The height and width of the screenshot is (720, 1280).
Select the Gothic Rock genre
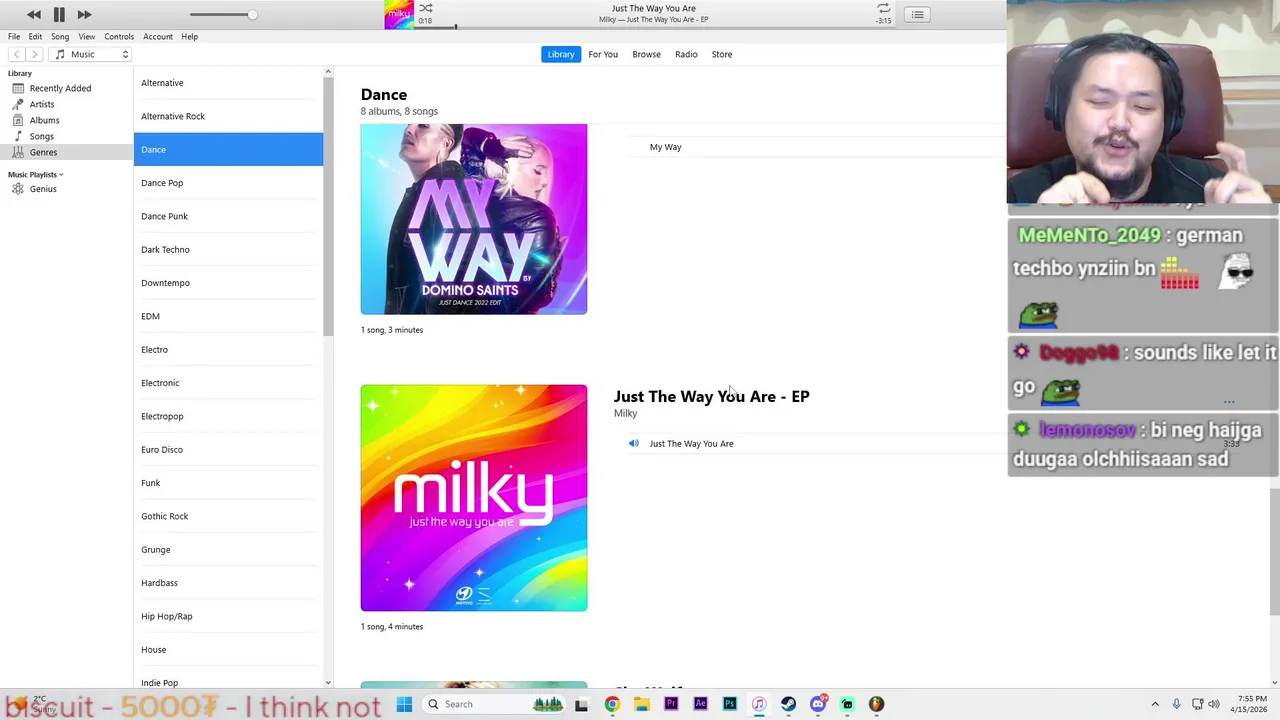(228, 516)
